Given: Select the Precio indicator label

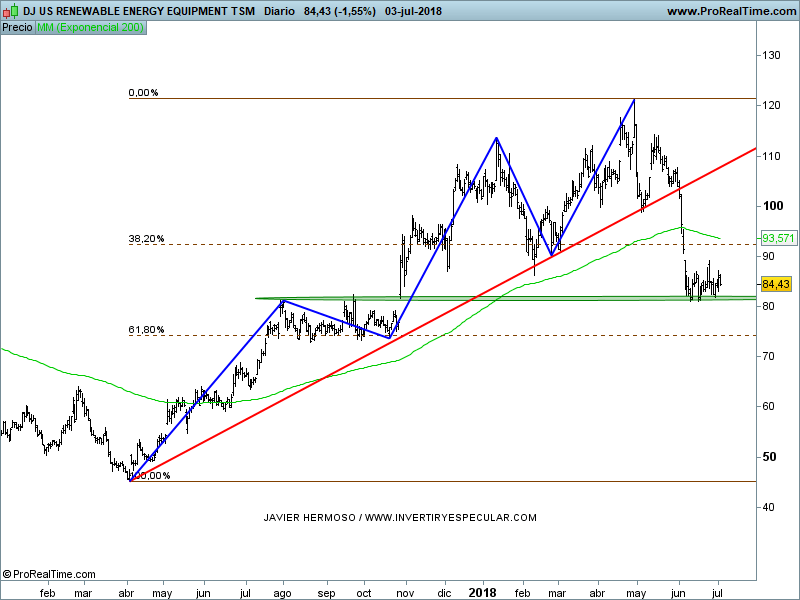Looking at the screenshot, I should pyautogui.click(x=17, y=27).
